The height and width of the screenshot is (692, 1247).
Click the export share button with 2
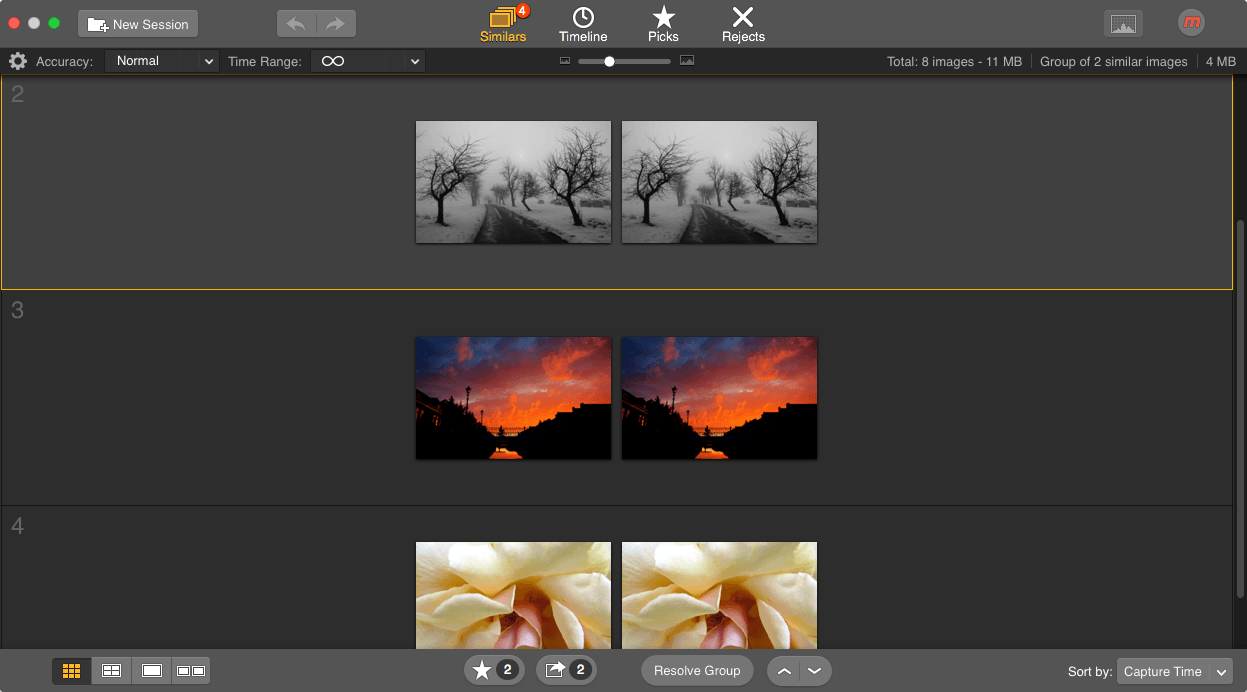[x=566, y=670]
